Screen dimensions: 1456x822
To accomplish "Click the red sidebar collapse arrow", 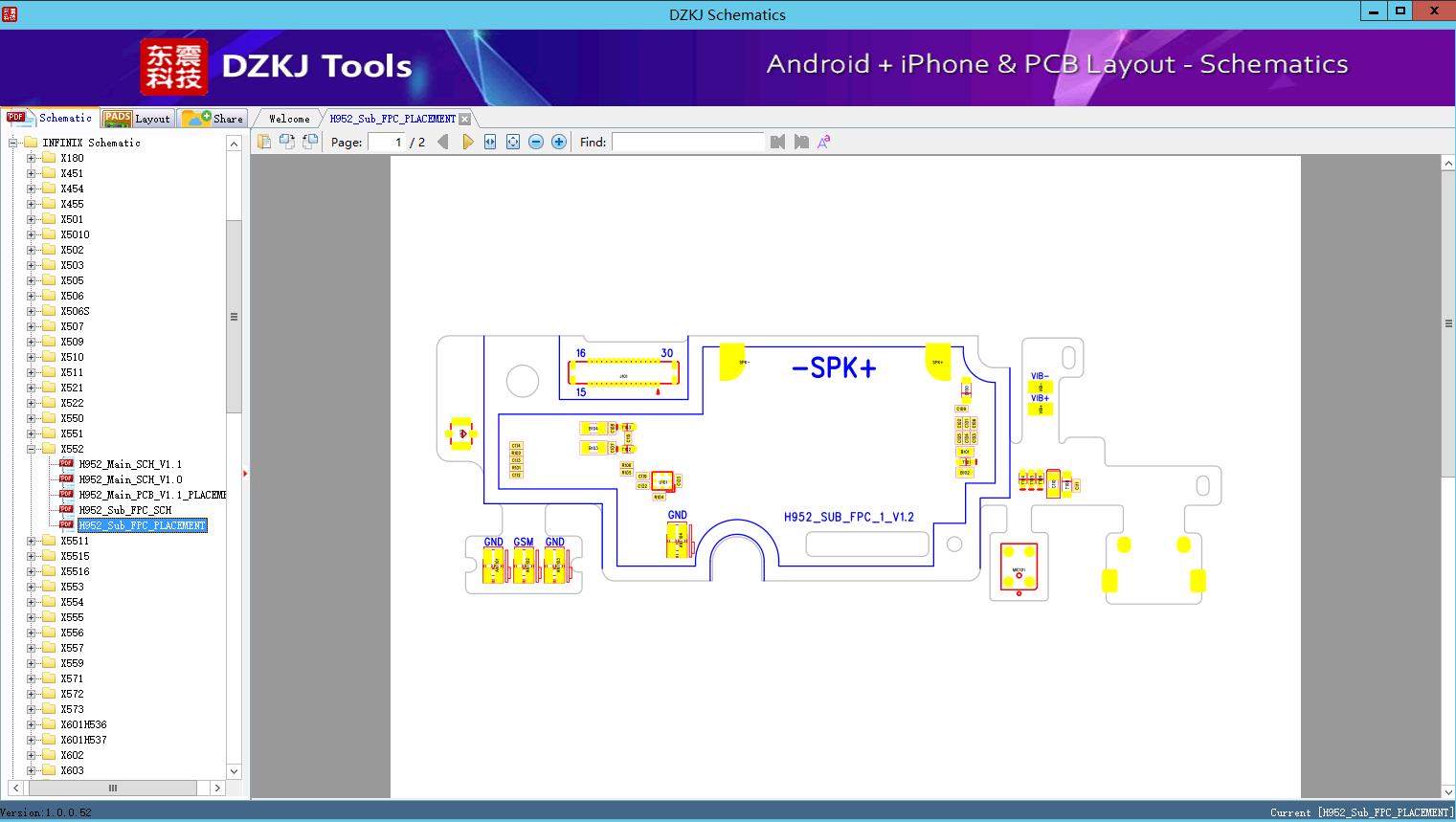I will [x=245, y=473].
